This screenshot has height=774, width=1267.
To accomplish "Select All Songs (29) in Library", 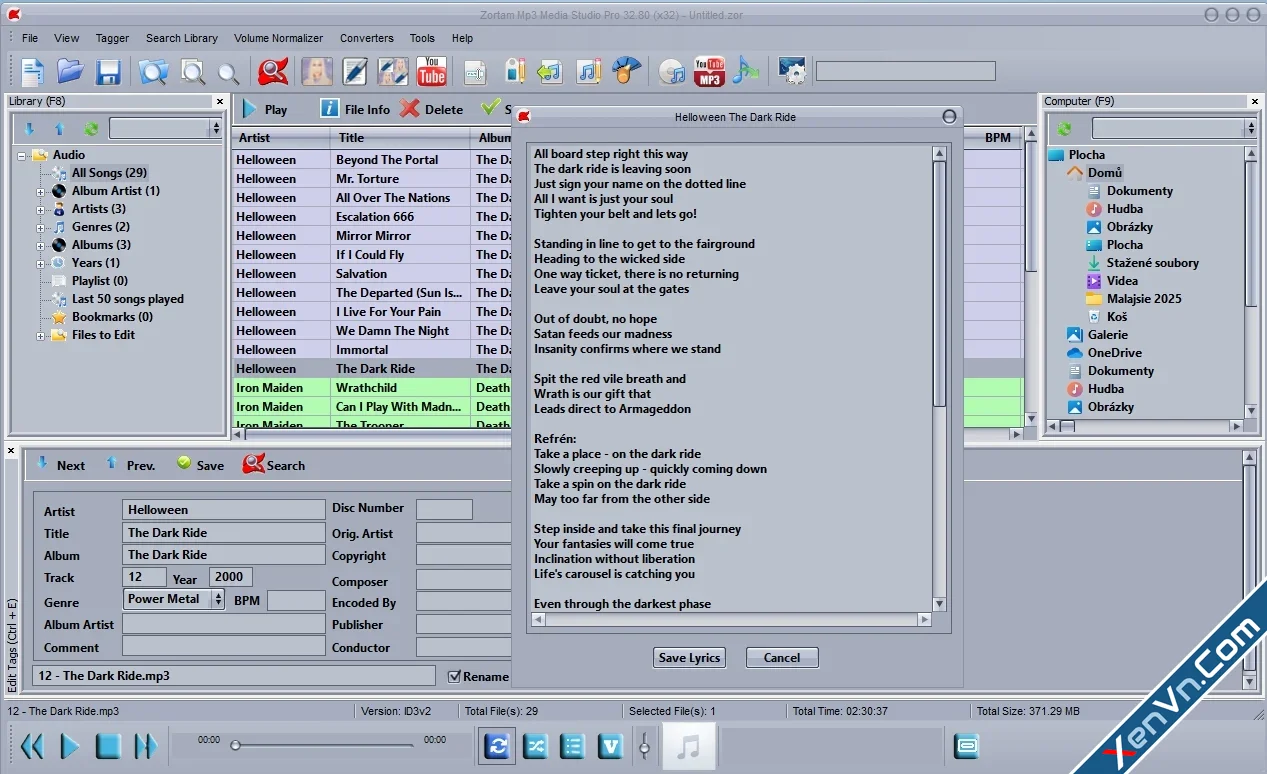I will (109, 173).
